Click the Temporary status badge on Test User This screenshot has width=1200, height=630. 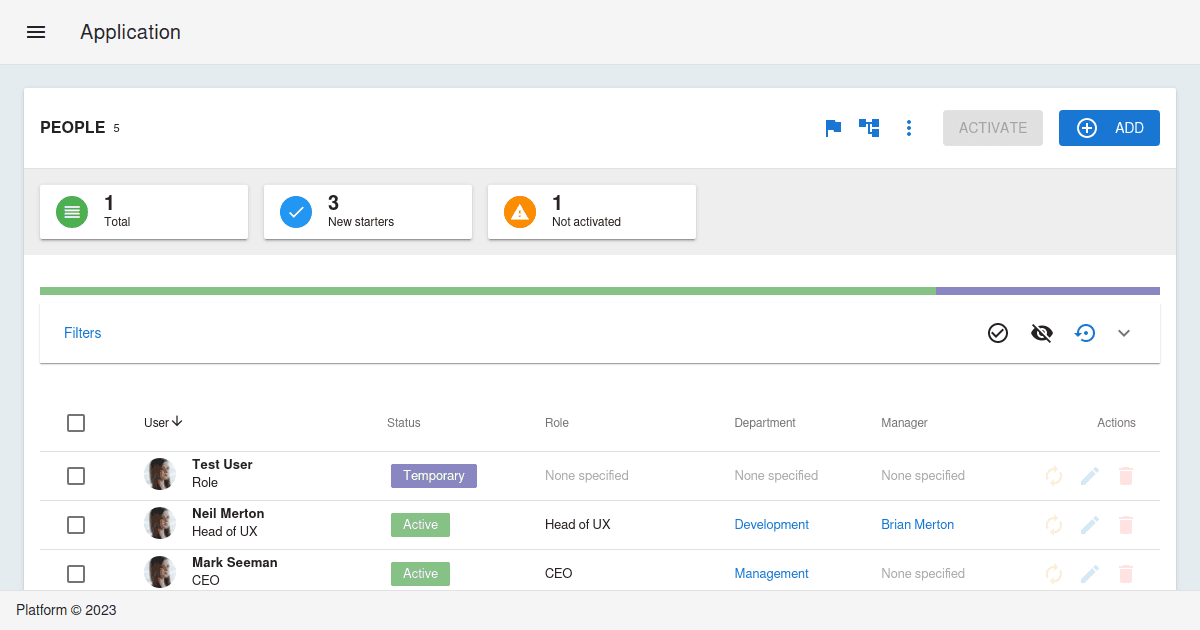(x=433, y=476)
